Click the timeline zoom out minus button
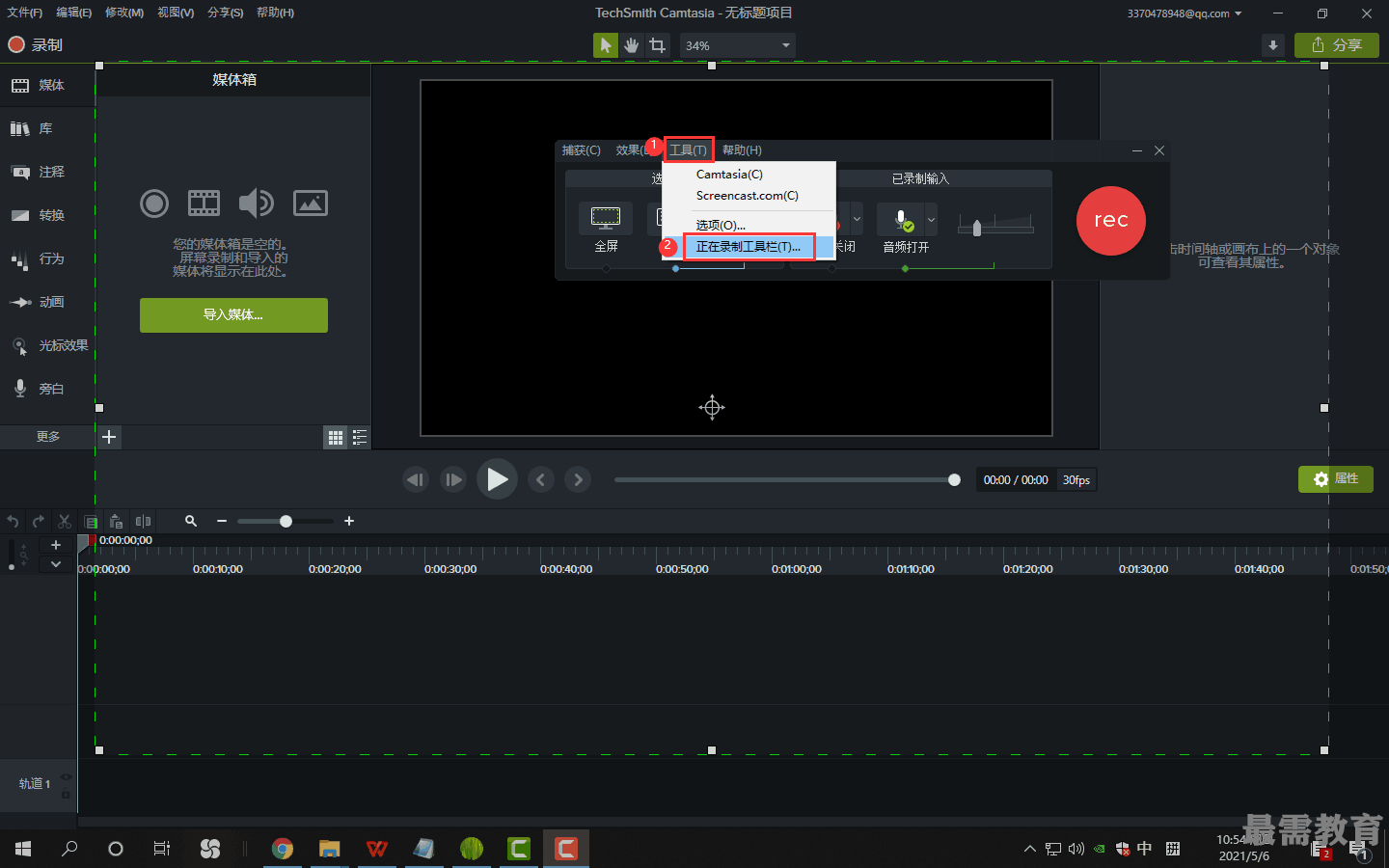Viewport: 1389px width, 868px height. pos(222,521)
